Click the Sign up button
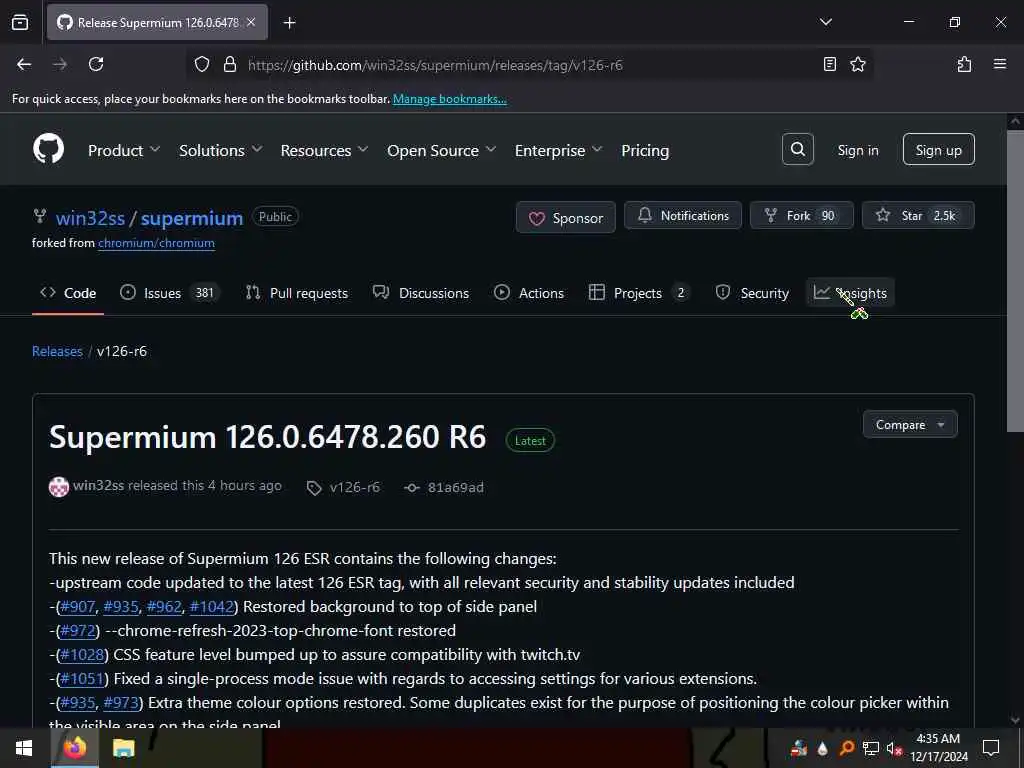Viewport: 1024px width, 768px height. click(938, 150)
